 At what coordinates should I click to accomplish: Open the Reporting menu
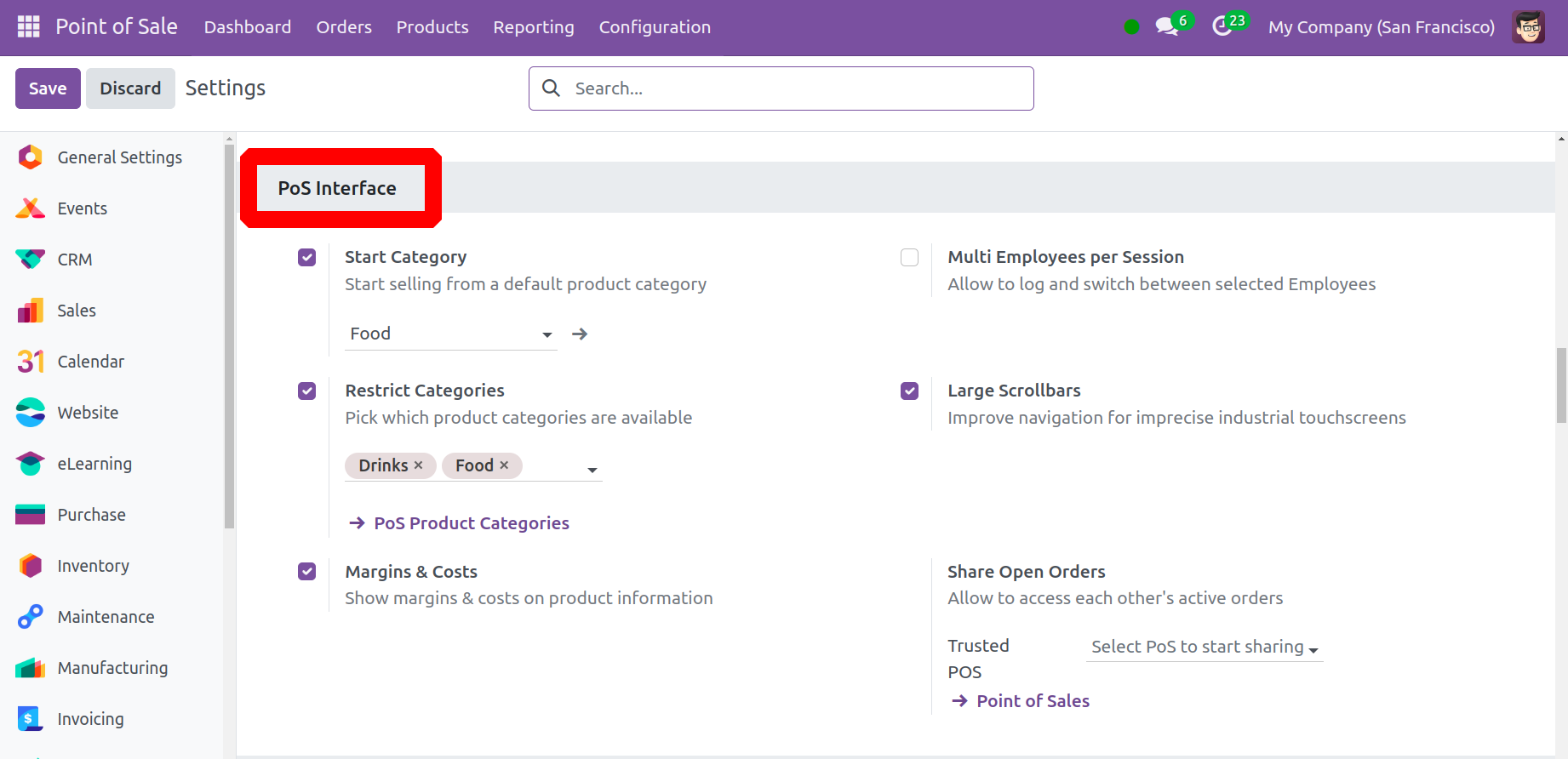click(x=533, y=27)
